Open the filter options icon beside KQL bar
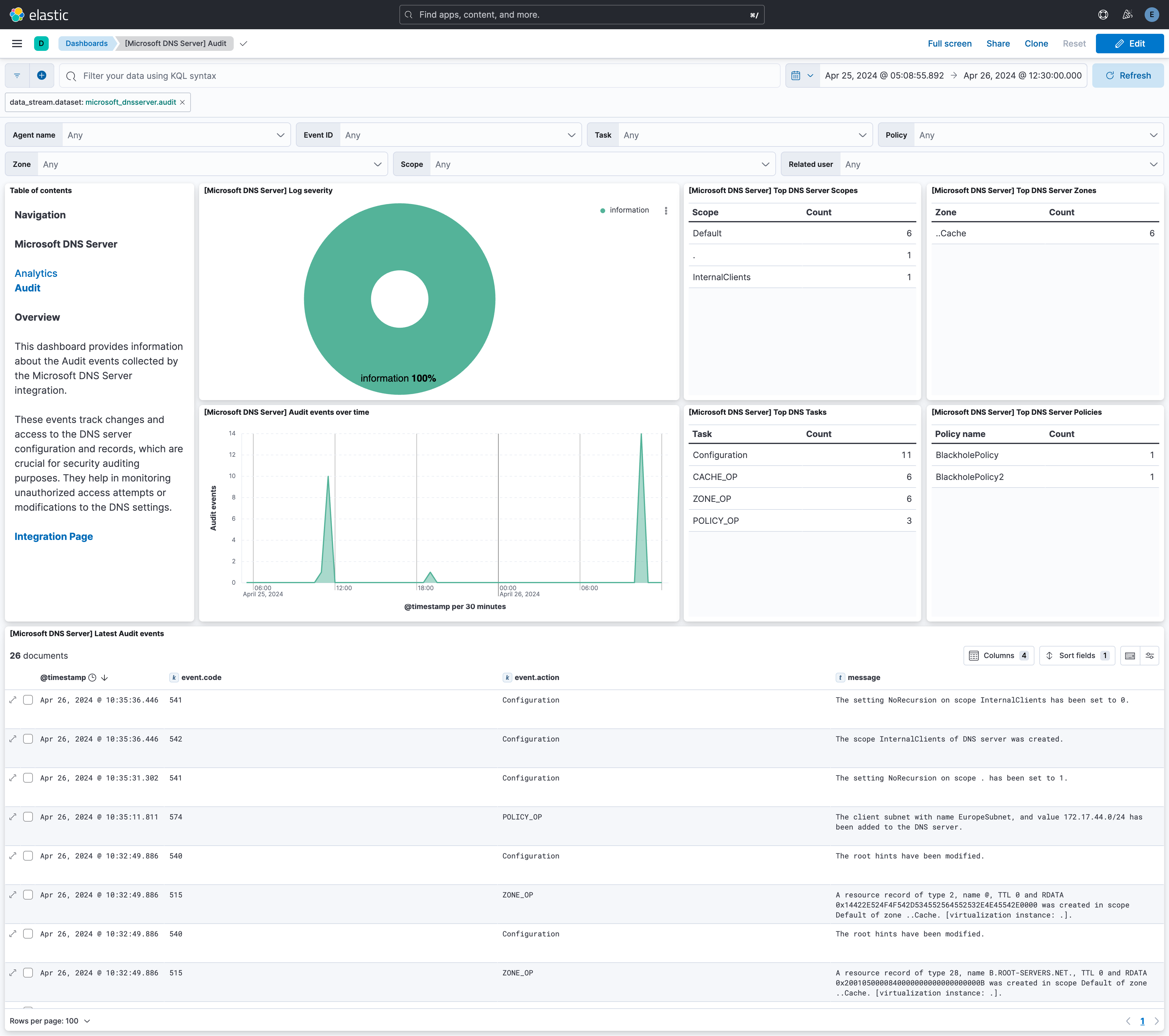The image size is (1169, 1036). 16,75
